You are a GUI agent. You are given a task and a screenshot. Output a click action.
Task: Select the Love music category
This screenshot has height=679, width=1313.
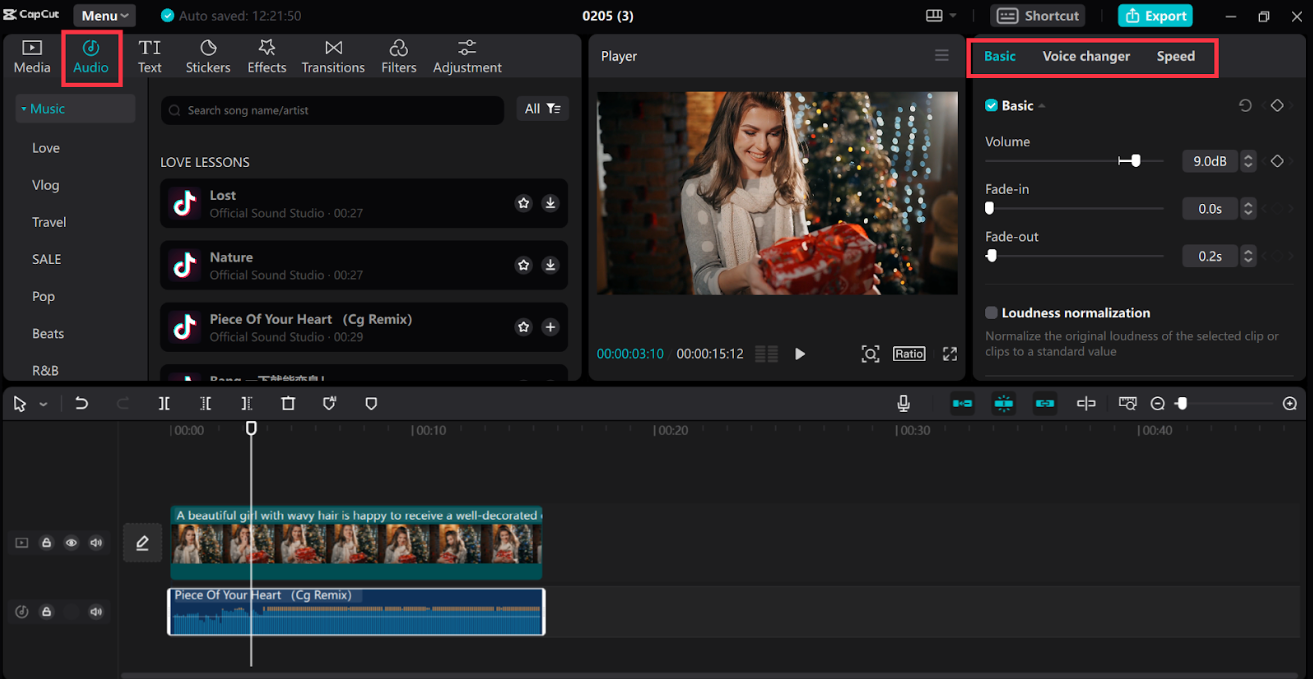pyautogui.click(x=46, y=148)
